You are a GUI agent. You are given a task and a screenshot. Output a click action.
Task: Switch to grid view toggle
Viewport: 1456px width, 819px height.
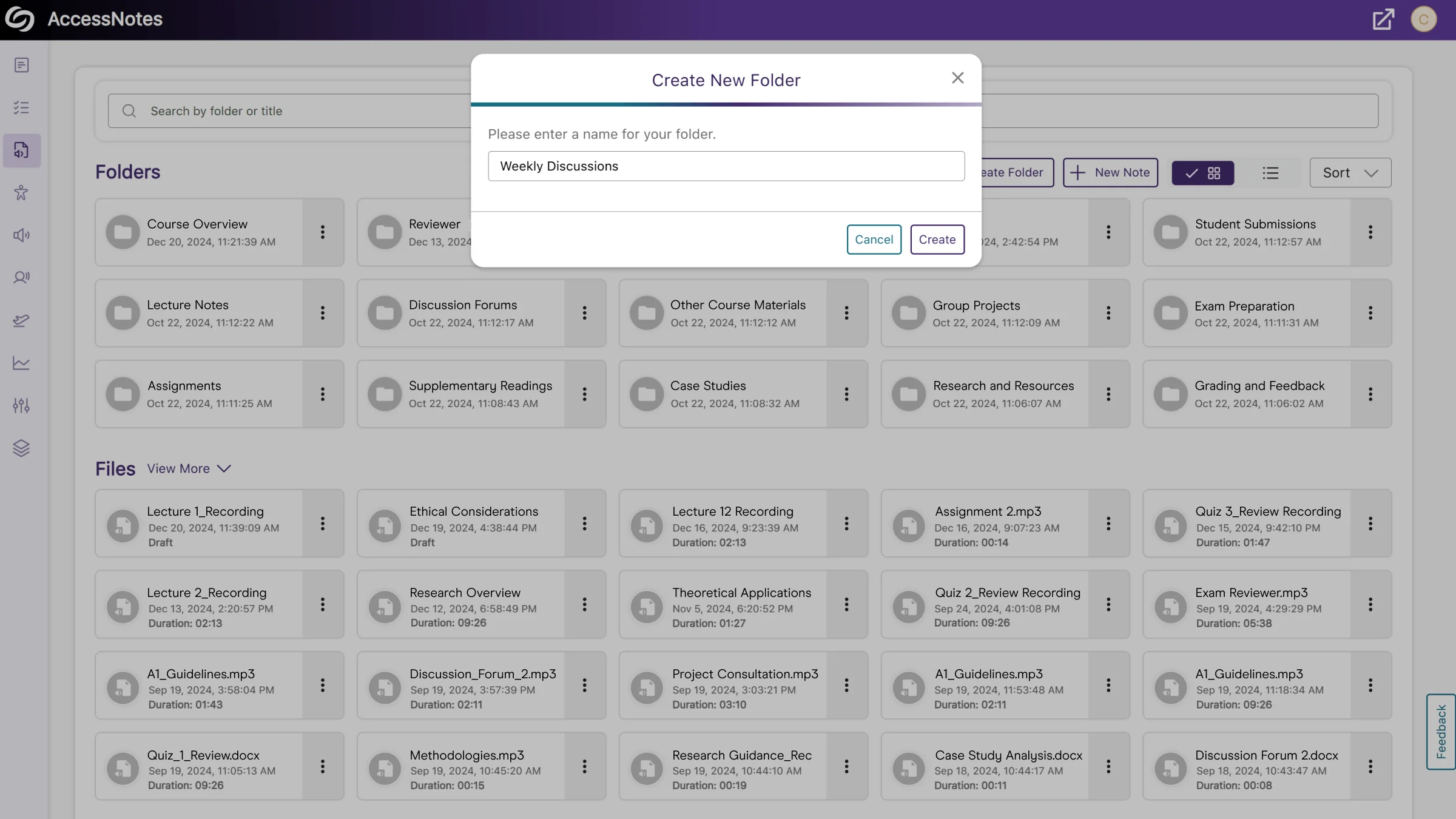(1203, 173)
